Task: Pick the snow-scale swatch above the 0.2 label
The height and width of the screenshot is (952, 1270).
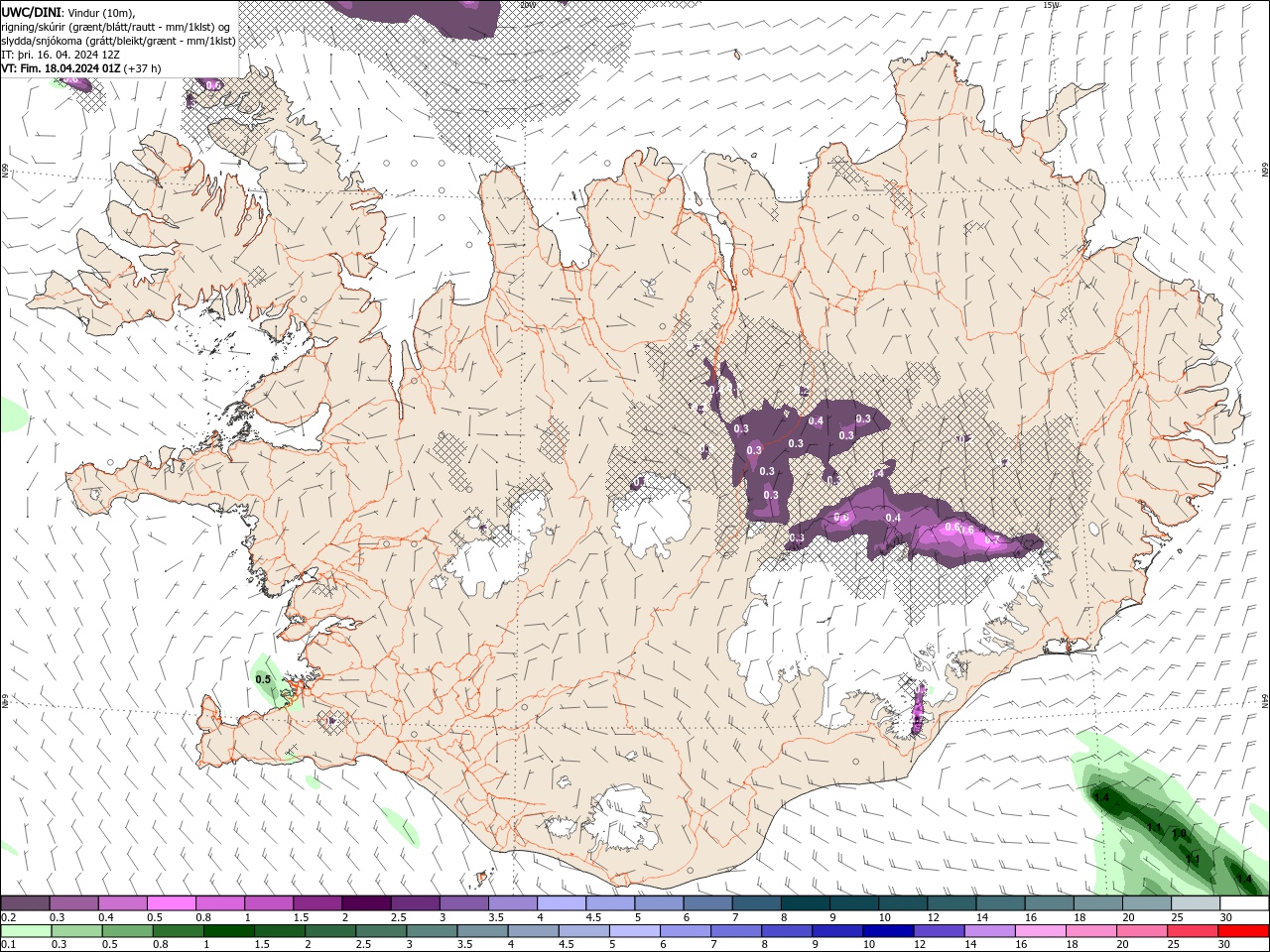Action: coord(25,903)
